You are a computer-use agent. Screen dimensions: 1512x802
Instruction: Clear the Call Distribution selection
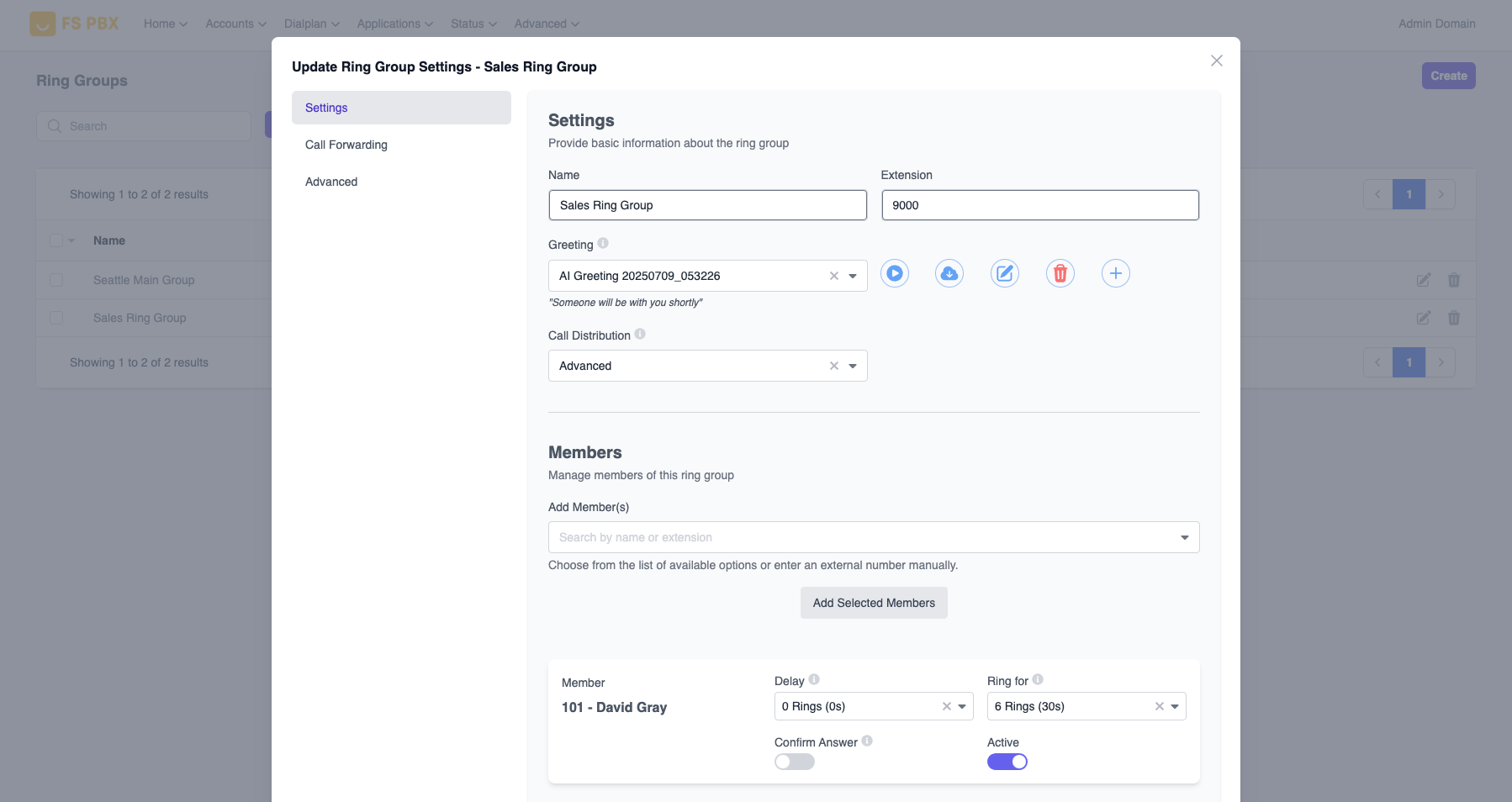[x=834, y=366]
